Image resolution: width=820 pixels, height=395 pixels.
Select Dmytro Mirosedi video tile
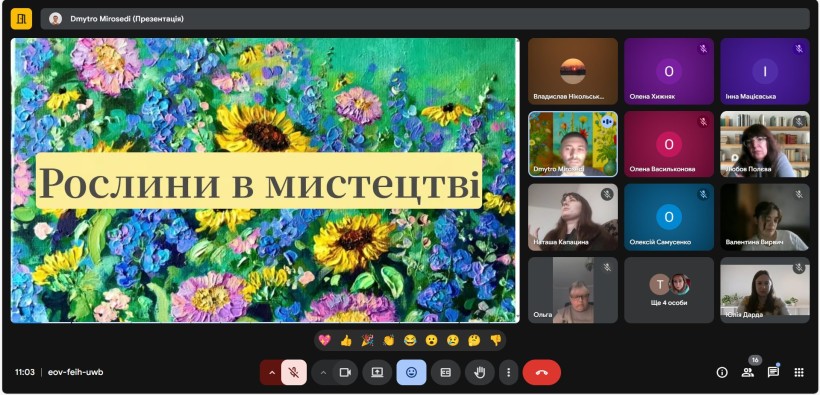573,144
